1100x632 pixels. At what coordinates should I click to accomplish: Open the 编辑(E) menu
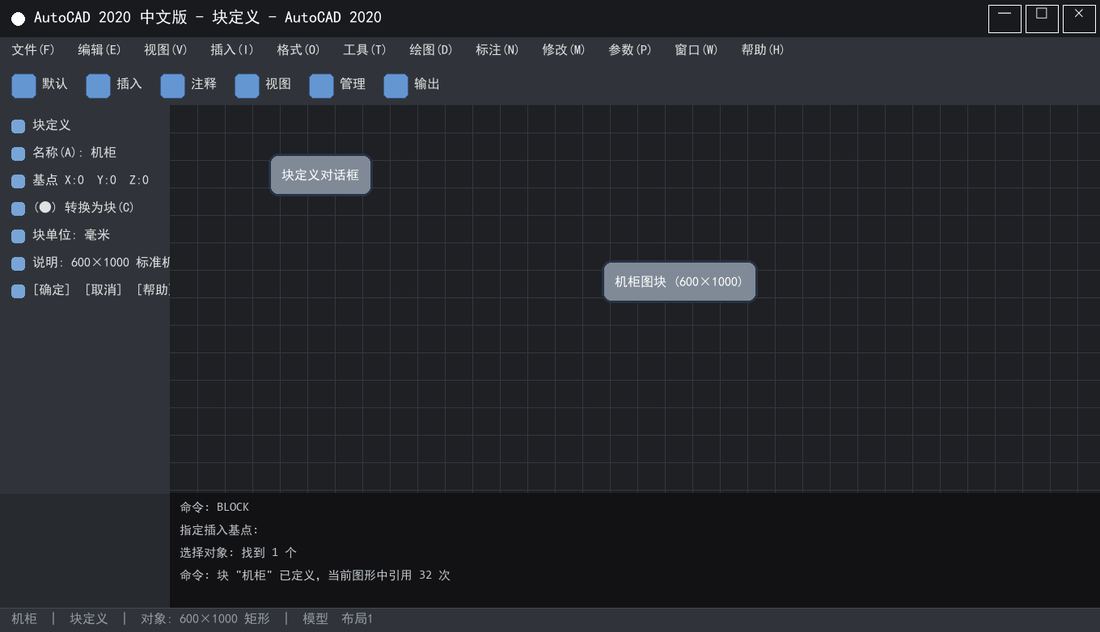tap(99, 50)
